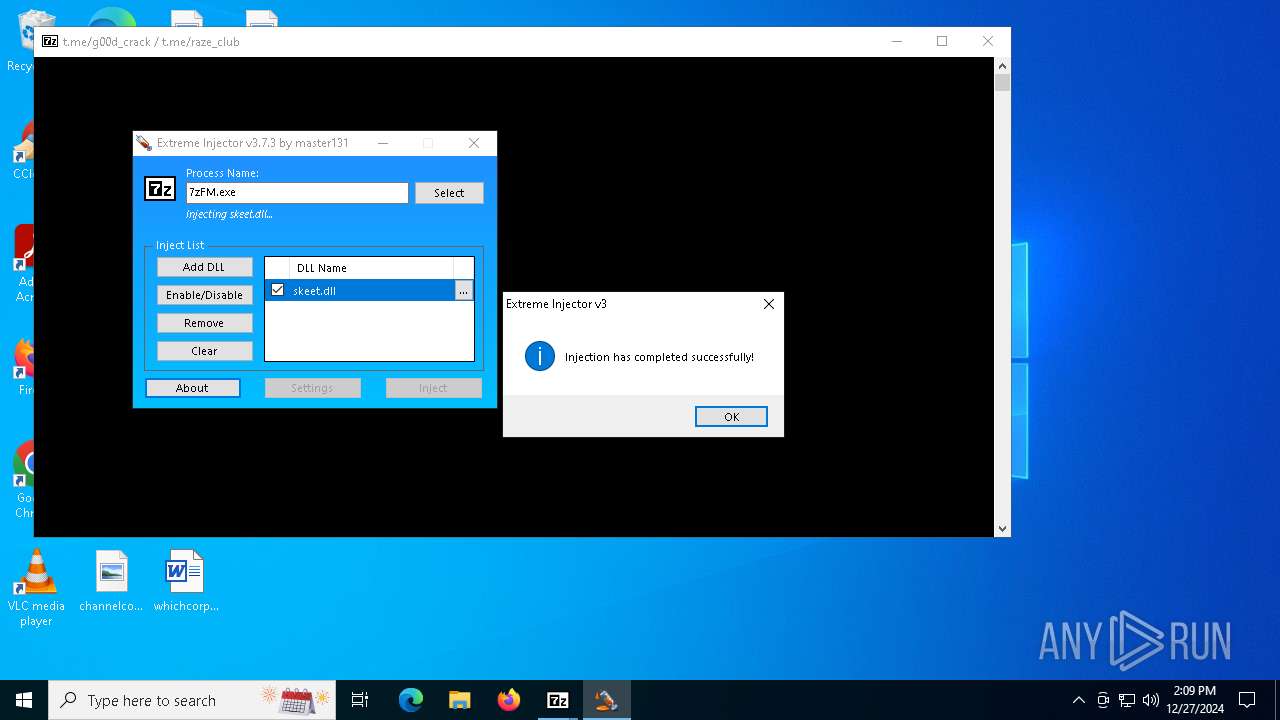1280x720 pixels.
Task: Click the 7z icon in console title bar
Action: [50, 41]
